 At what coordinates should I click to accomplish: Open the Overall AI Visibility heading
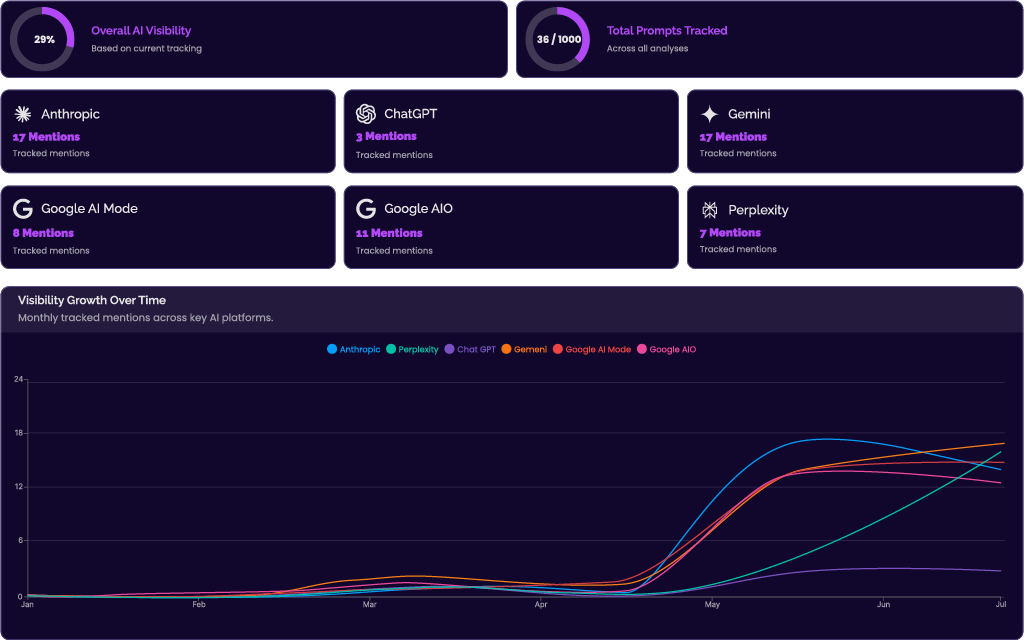[141, 31]
